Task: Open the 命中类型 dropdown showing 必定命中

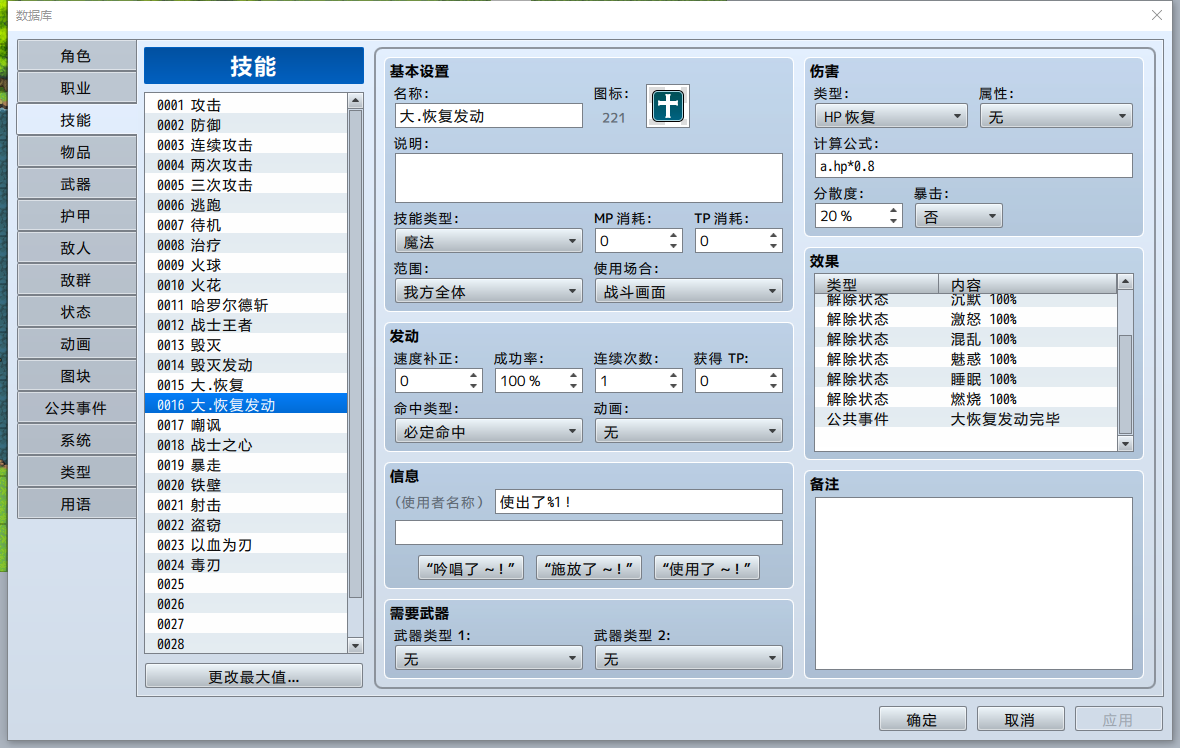Action: (x=488, y=431)
